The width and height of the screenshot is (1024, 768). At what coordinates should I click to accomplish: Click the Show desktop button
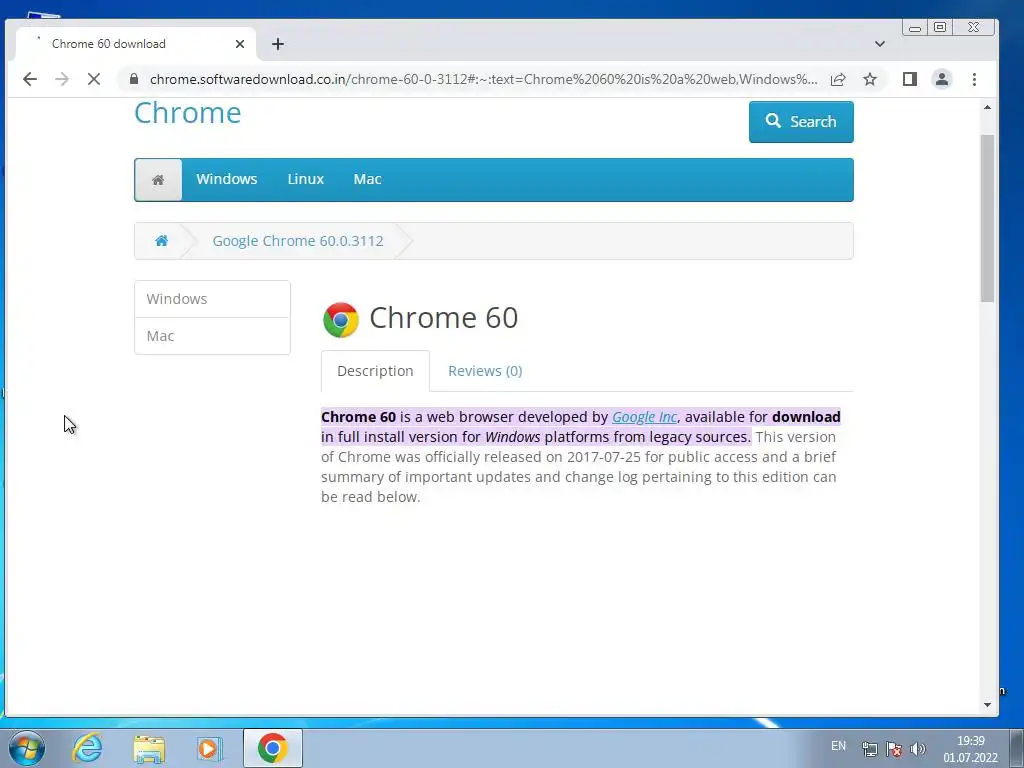(1016, 748)
